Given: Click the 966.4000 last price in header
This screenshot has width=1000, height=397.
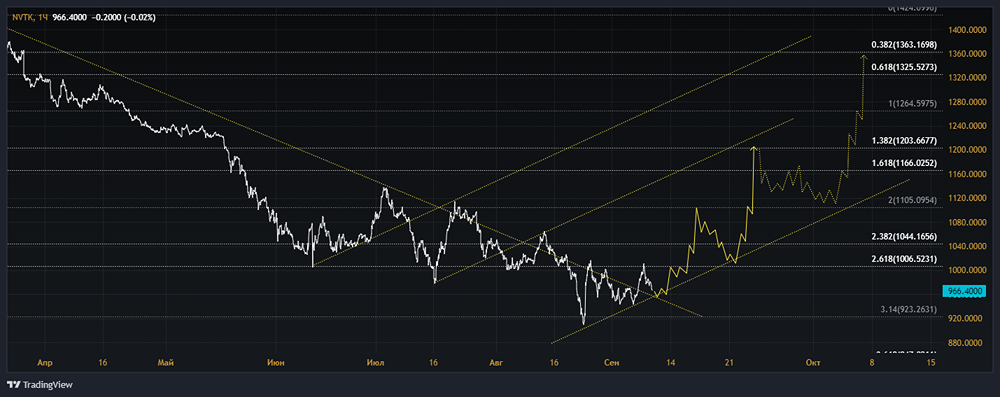Looking at the screenshot, I should coord(70,18).
